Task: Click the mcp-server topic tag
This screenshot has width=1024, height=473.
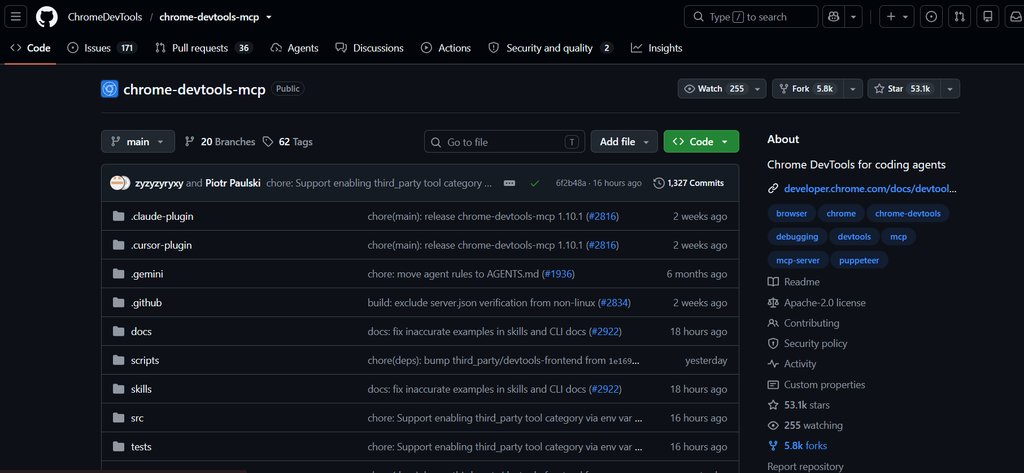Action: click(797, 260)
